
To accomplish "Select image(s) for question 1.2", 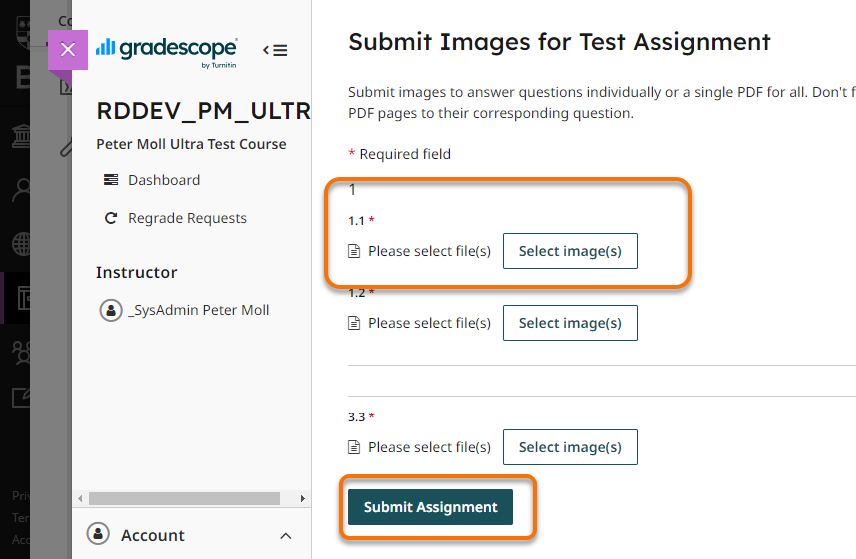I will 570,323.
